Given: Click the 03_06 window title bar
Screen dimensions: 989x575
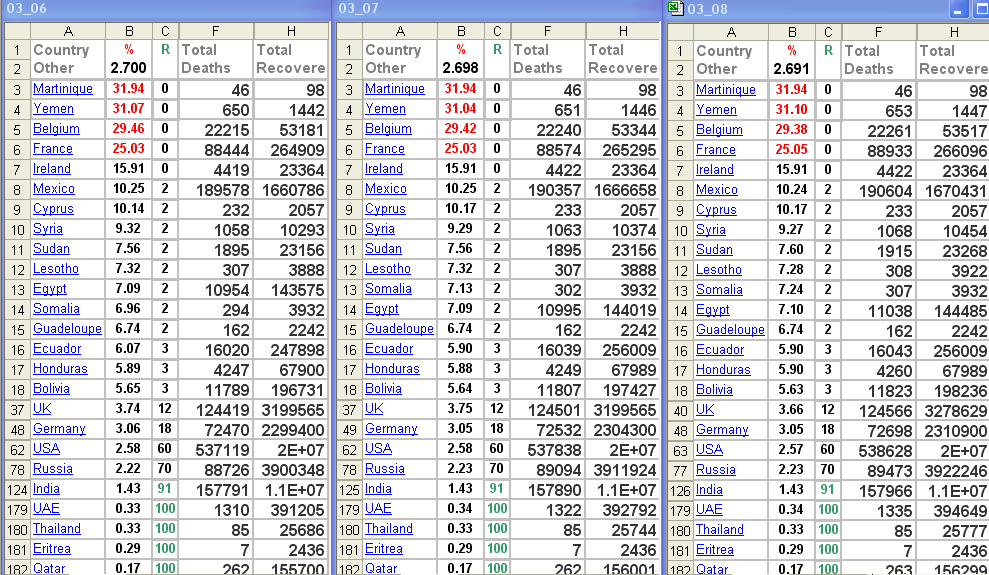Looking at the screenshot, I should (x=166, y=9).
